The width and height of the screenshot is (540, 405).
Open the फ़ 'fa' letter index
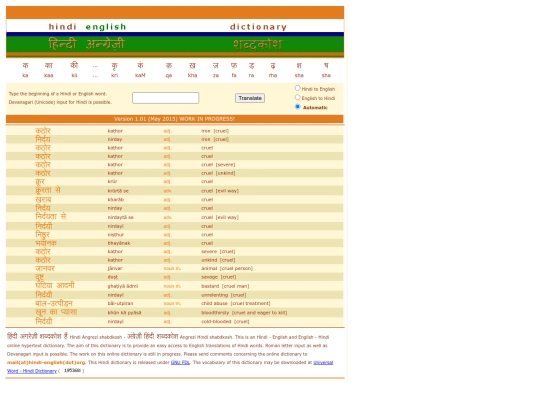point(234,69)
